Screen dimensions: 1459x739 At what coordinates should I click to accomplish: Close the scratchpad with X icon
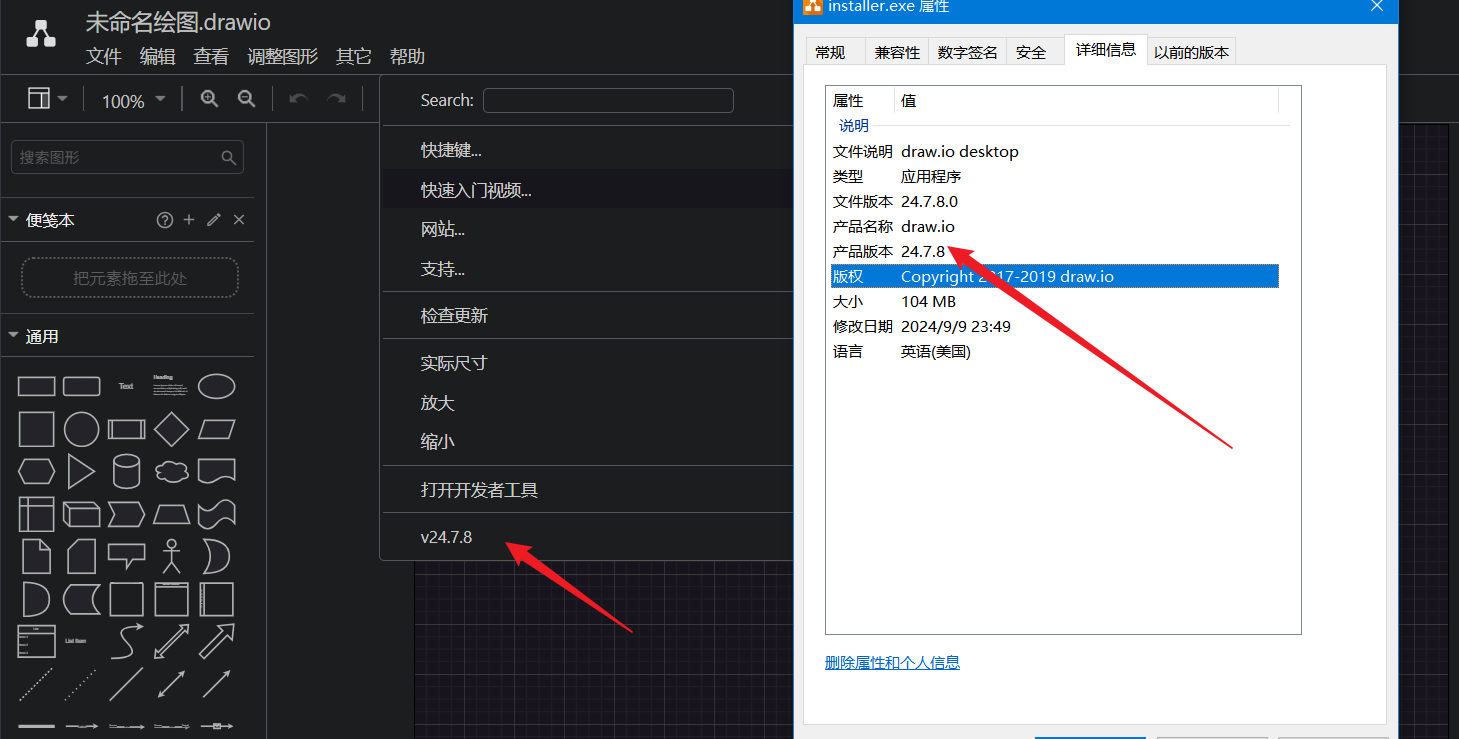point(239,220)
